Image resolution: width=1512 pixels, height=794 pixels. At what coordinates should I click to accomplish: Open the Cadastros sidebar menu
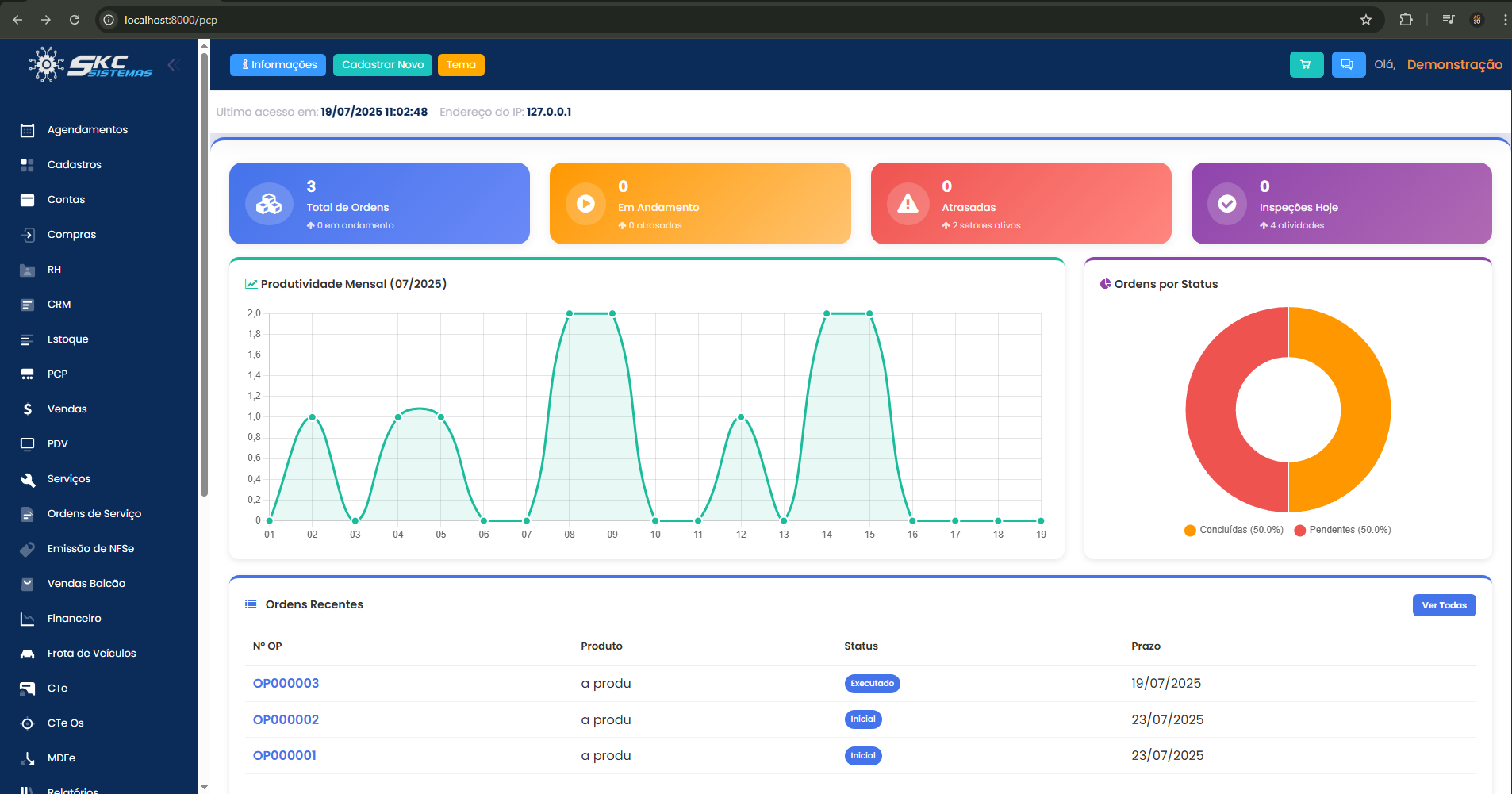pyautogui.click(x=74, y=165)
